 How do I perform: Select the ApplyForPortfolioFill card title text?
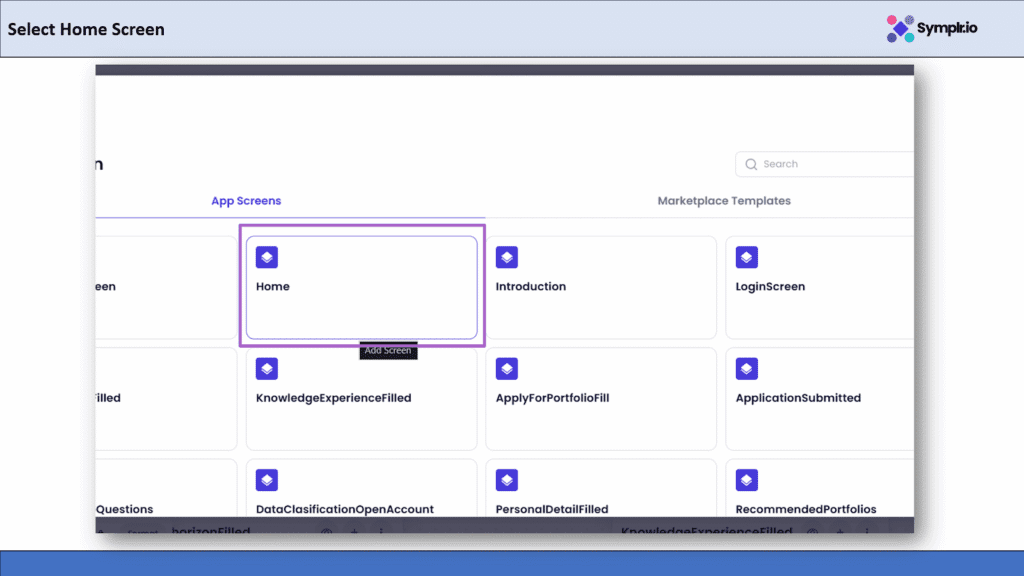coord(552,398)
